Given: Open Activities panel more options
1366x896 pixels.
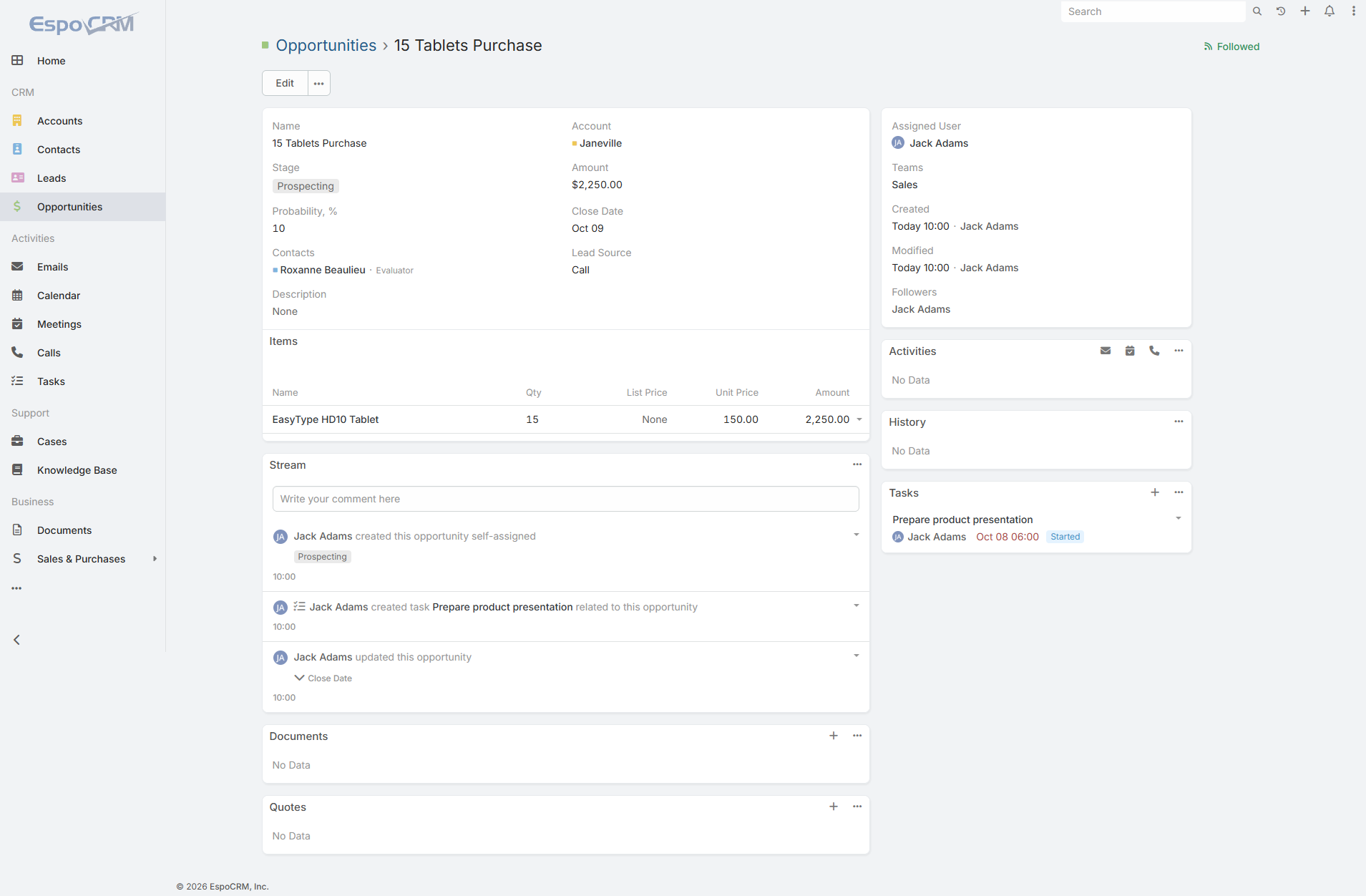Looking at the screenshot, I should pos(1179,351).
